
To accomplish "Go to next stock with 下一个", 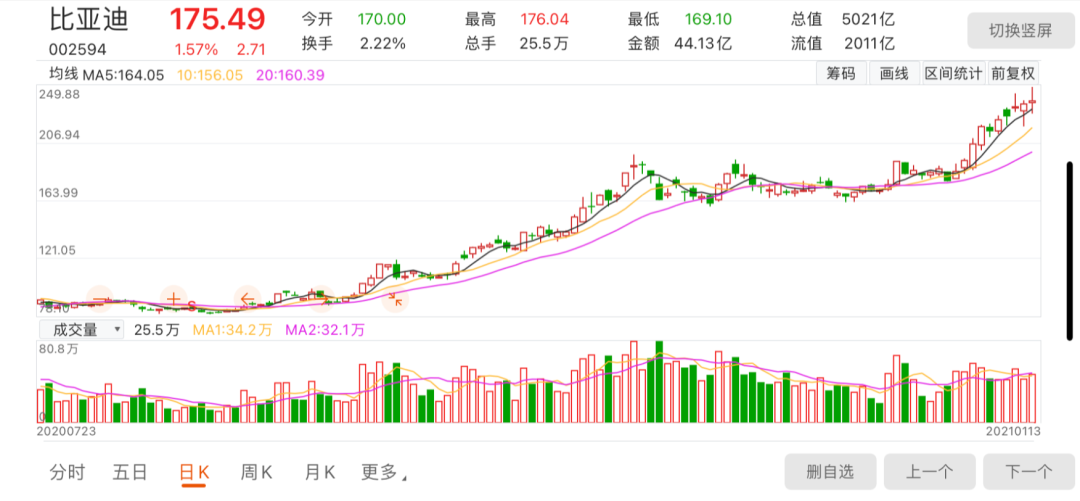I will pos(1029,472).
